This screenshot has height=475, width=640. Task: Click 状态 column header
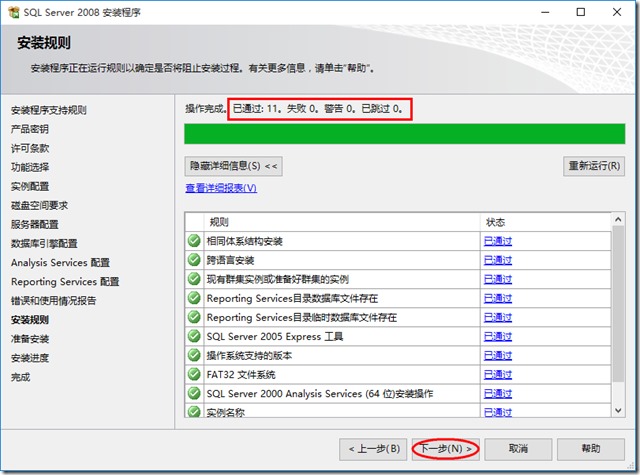tap(546, 222)
